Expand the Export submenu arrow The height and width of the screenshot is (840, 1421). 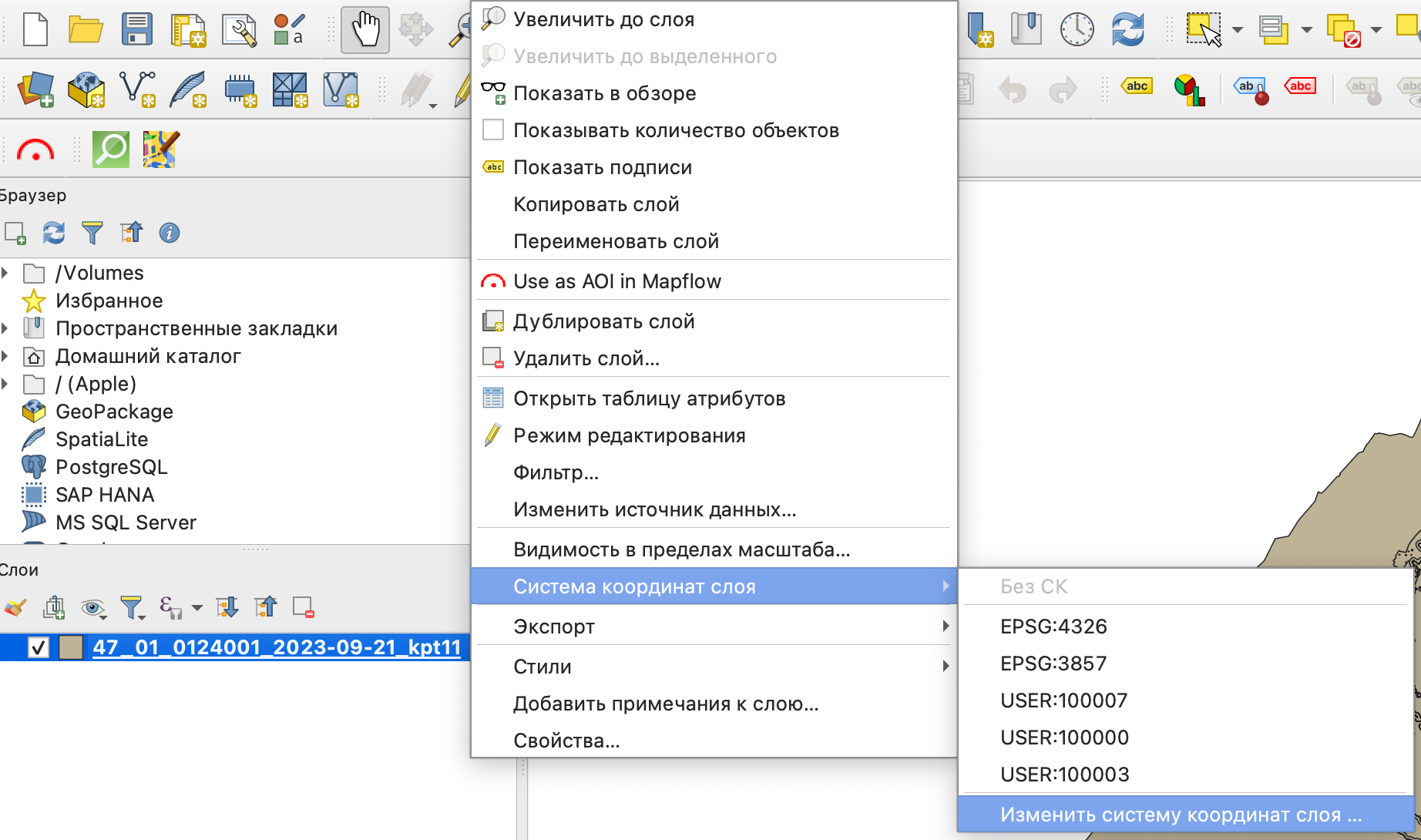[946, 627]
